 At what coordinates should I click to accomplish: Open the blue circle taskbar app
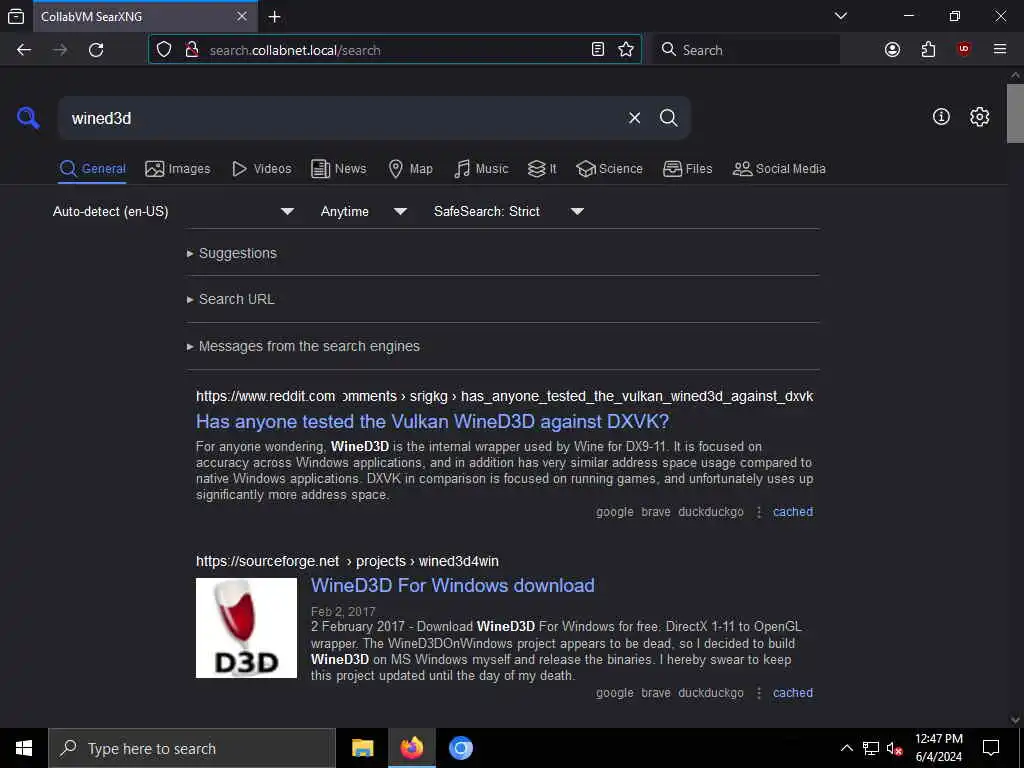coord(460,748)
